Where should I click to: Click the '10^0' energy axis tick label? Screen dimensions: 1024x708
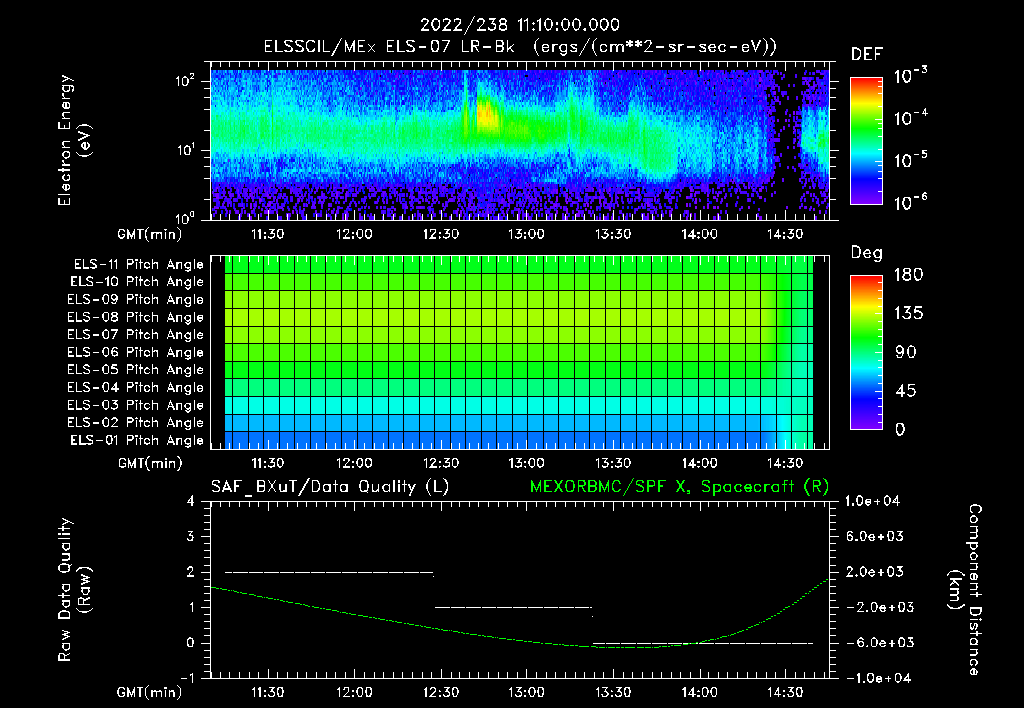(x=185, y=217)
